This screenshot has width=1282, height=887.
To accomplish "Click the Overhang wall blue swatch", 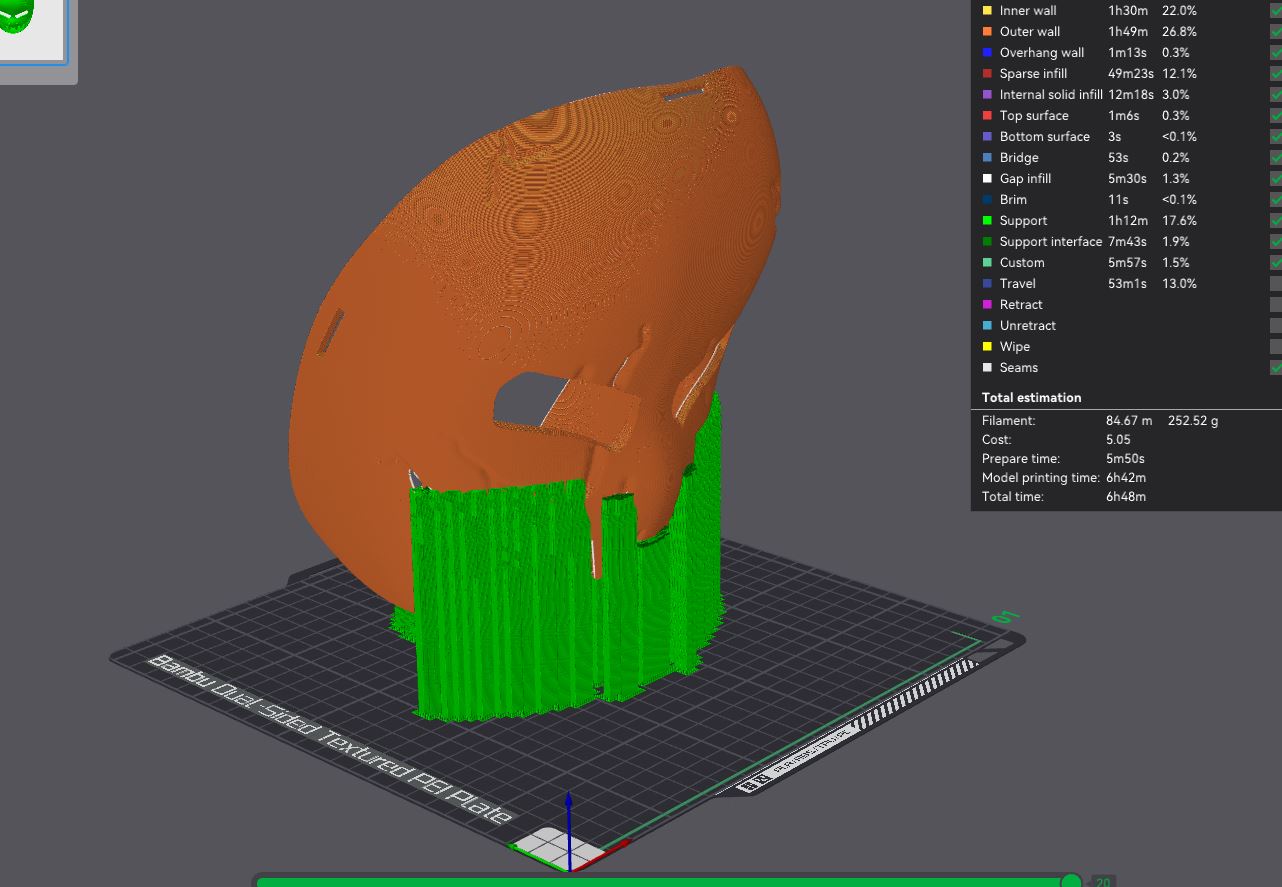I will (988, 53).
